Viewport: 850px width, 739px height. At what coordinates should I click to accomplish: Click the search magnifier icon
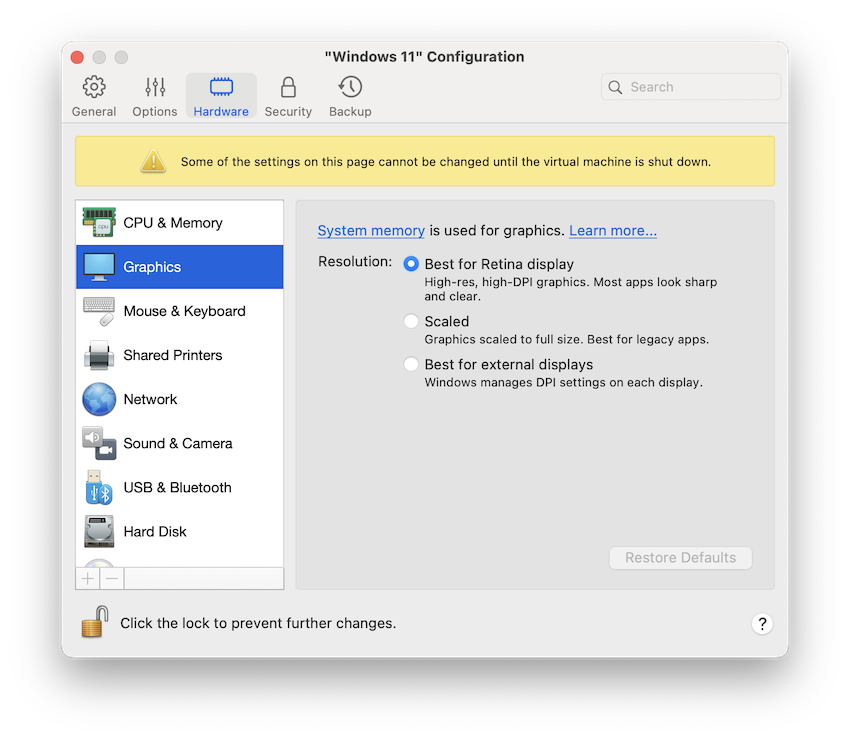(615, 87)
